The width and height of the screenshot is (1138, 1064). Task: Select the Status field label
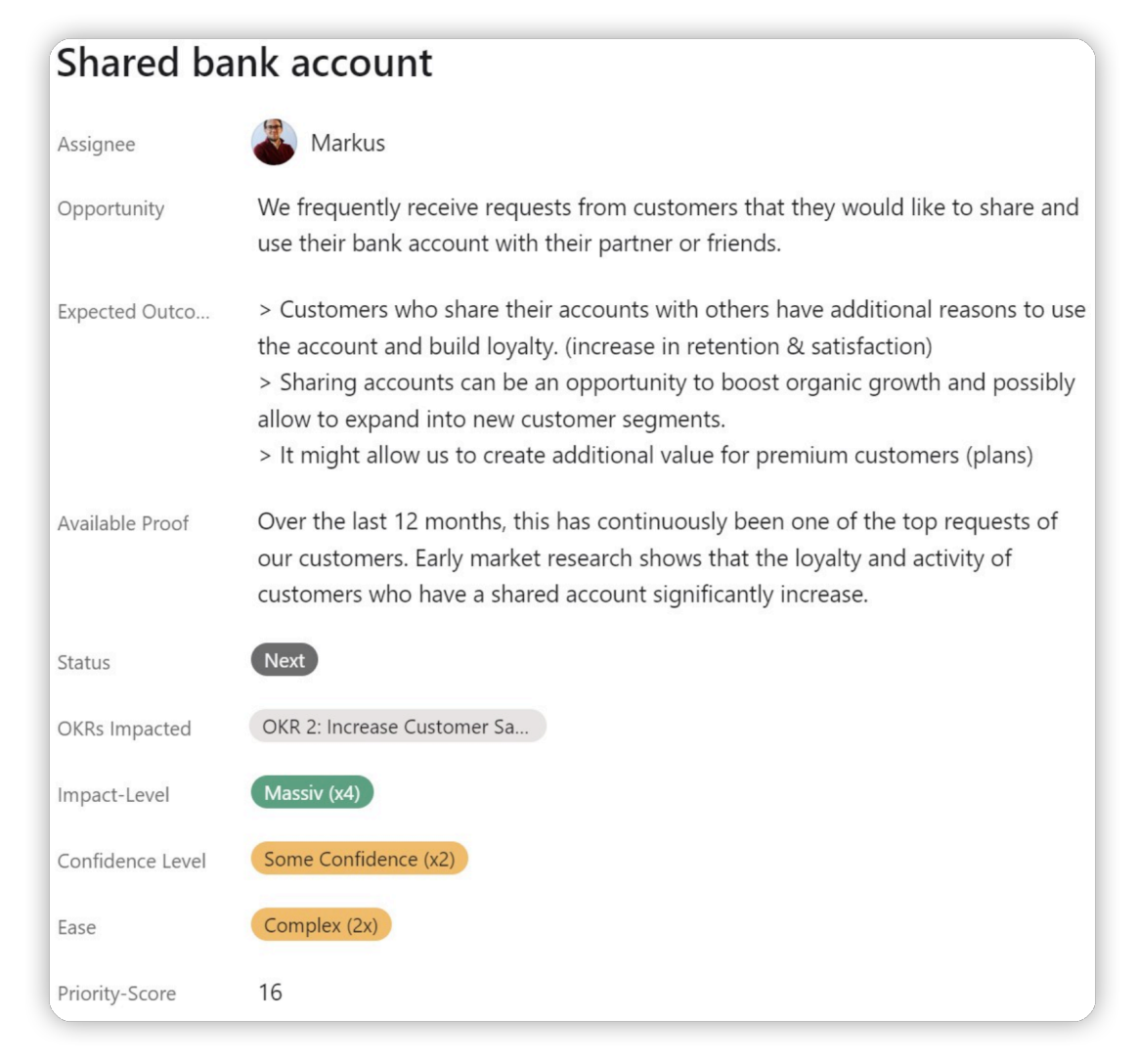tap(83, 663)
